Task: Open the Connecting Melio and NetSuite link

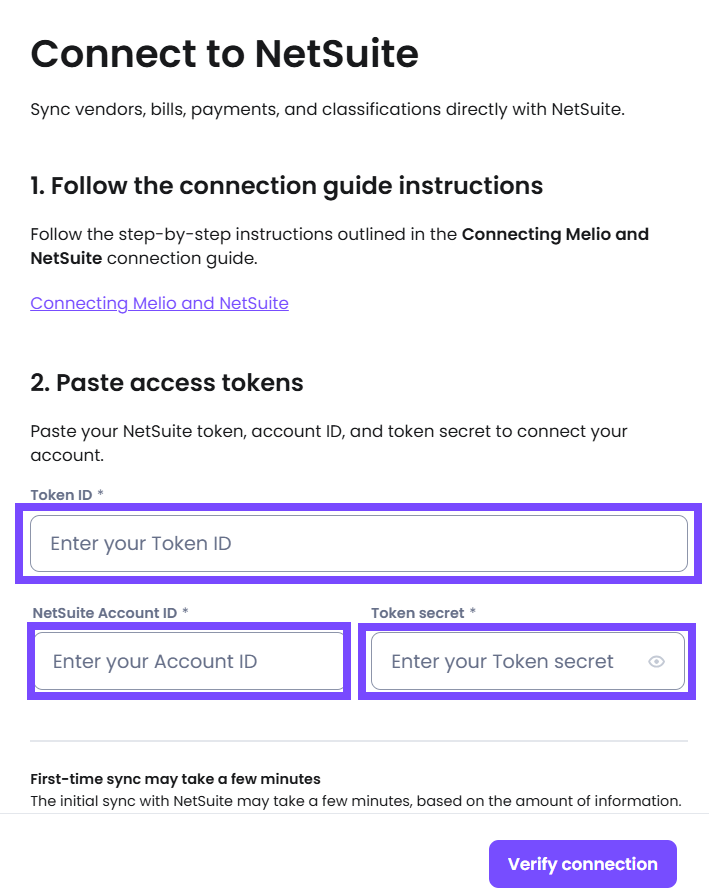Action: pos(159,303)
